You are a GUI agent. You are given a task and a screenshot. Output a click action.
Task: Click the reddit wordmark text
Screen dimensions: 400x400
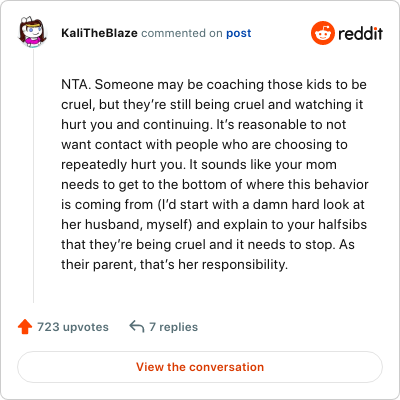pyautogui.click(x=360, y=33)
